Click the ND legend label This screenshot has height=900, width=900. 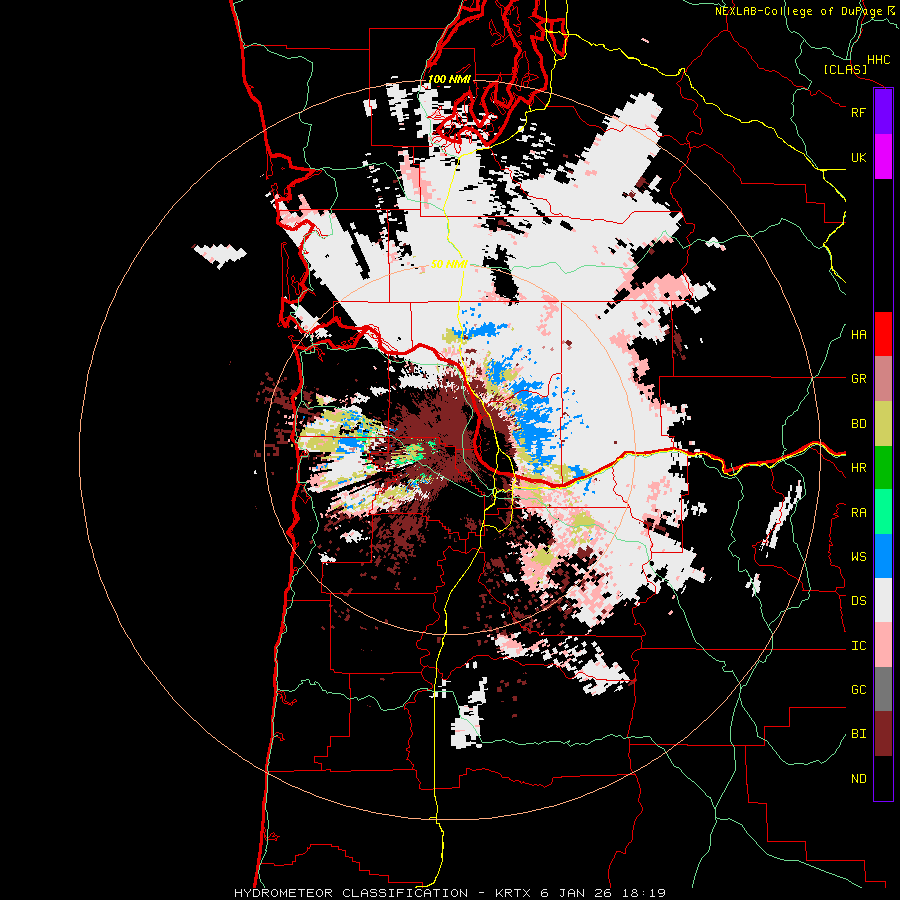[858, 779]
